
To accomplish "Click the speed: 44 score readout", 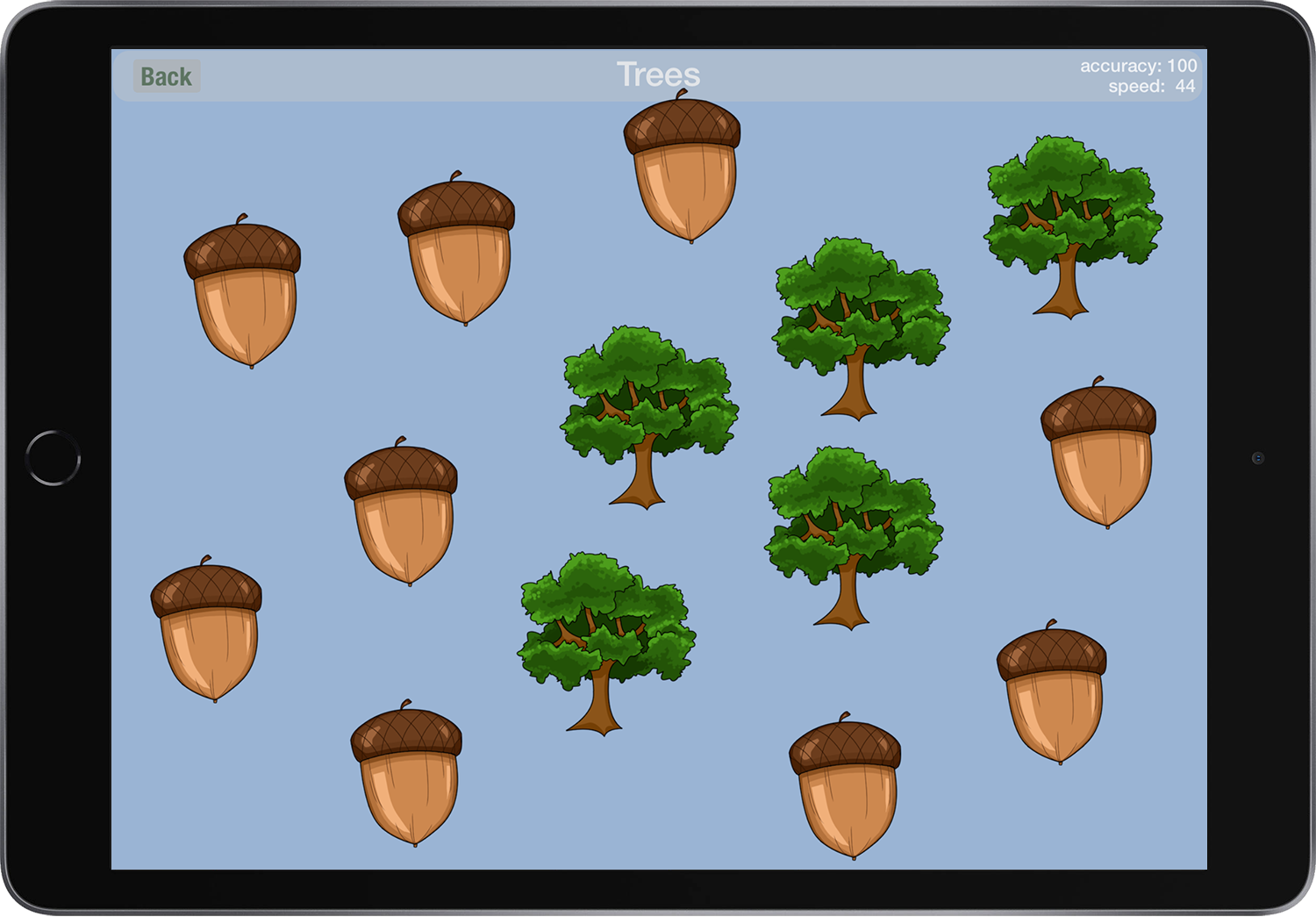I will [1150, 86].
